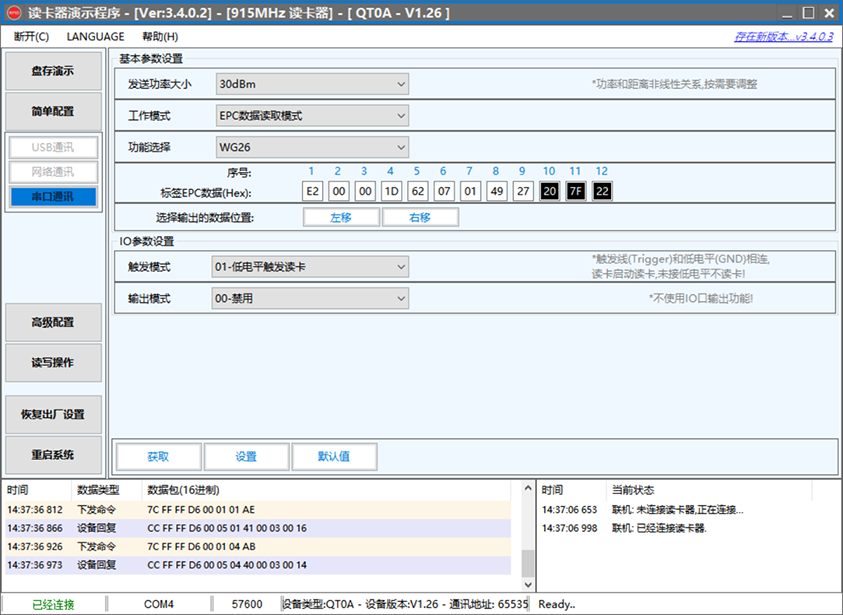This screenshot has width=843, height=615.
Task: Open the 帮助(H) menu
Action: [160, 36]
